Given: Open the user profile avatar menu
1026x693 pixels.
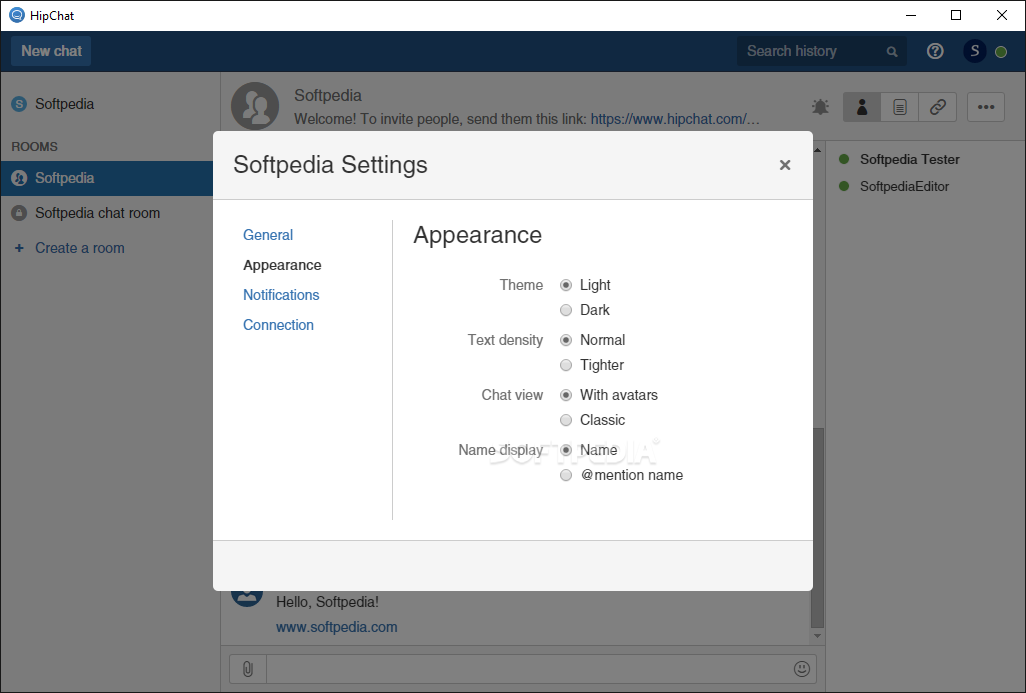Looking at the screenshot, I should click(x=975, y=51).
